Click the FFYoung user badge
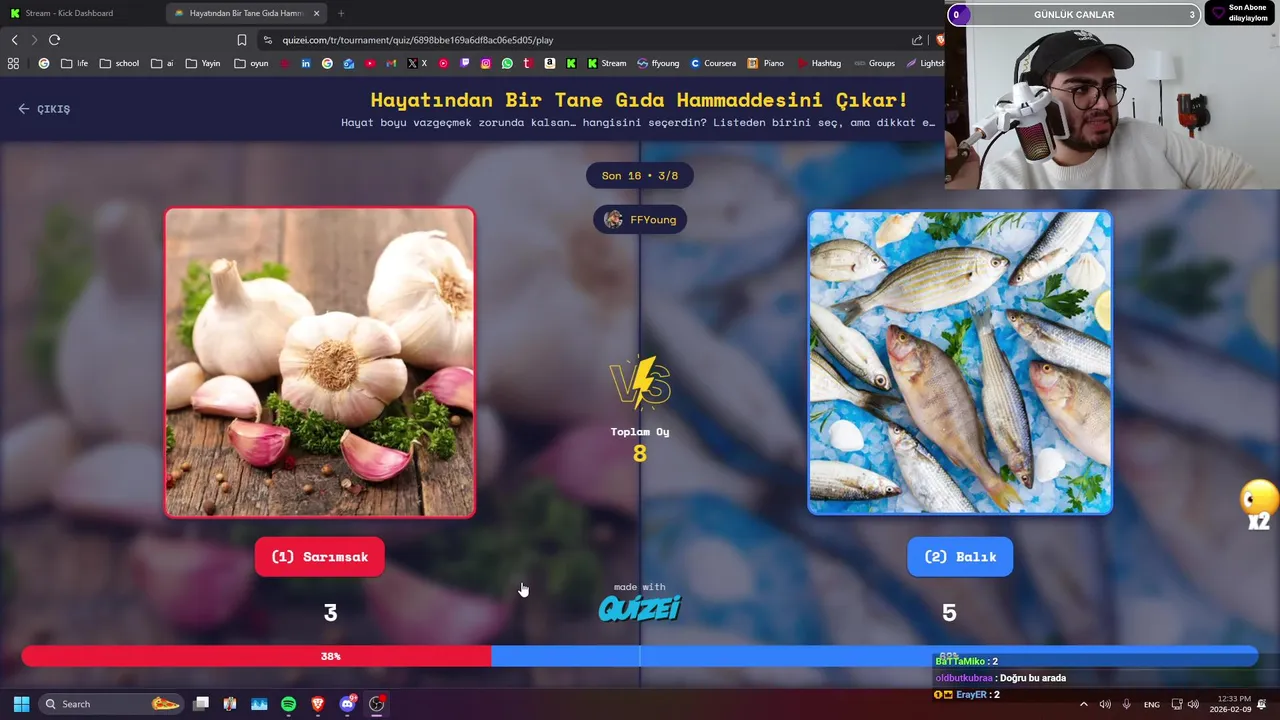 [x=640, y=220]
